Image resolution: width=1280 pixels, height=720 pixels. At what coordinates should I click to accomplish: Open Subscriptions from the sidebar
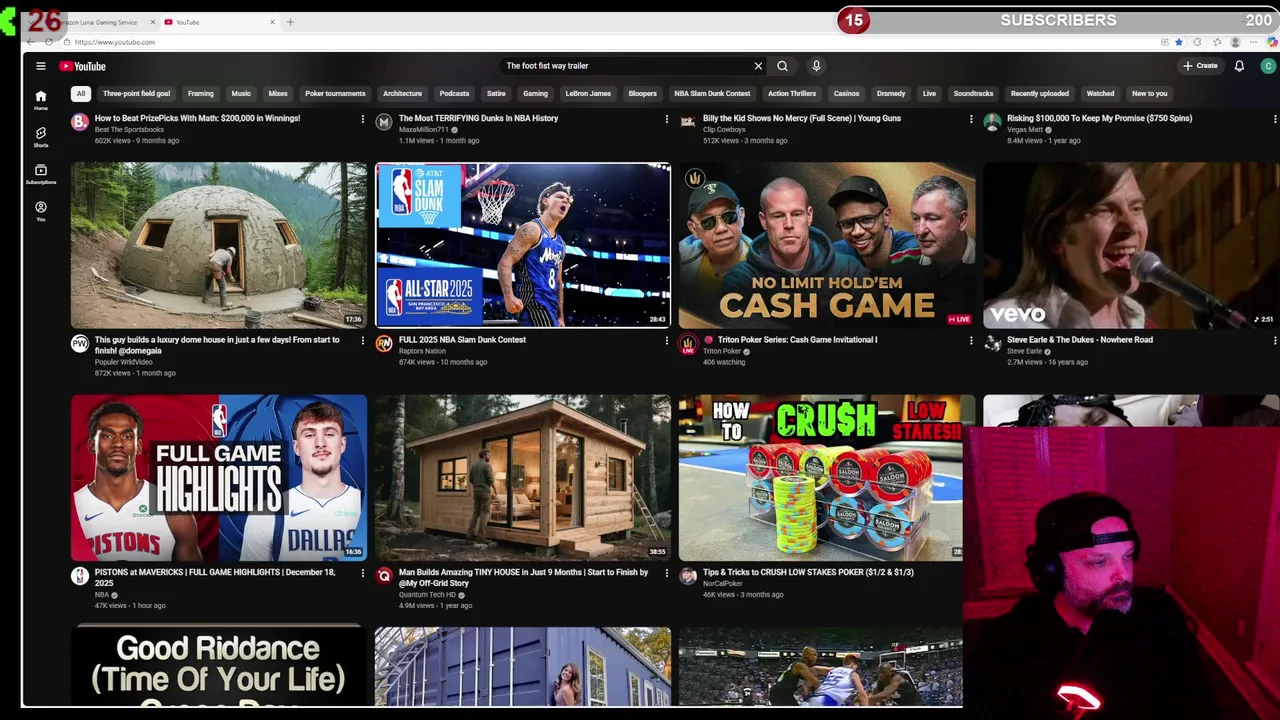(x=41, y=174)
